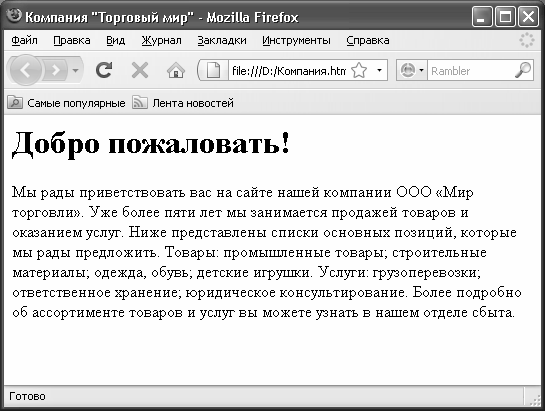Open the Лента новостей feed bookmark
Screen dimensions: 545x411
pos(183,103)
